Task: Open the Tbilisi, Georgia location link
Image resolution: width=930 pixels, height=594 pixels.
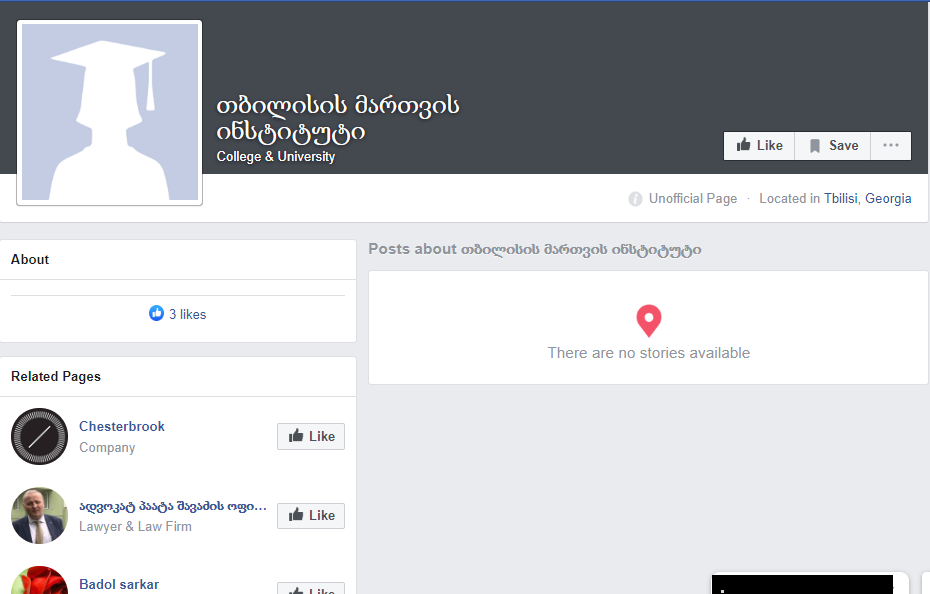Action: [867, 199]
